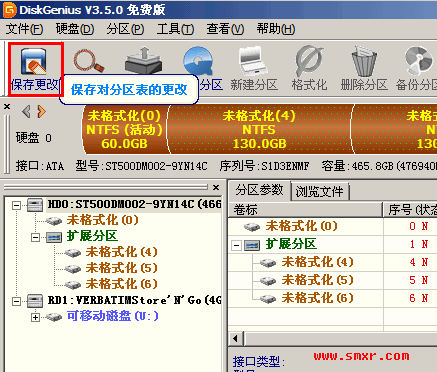Select 未格式化(4) in the left tree
The width and height of the screenshot is (437, 372).
coord(122,252)
